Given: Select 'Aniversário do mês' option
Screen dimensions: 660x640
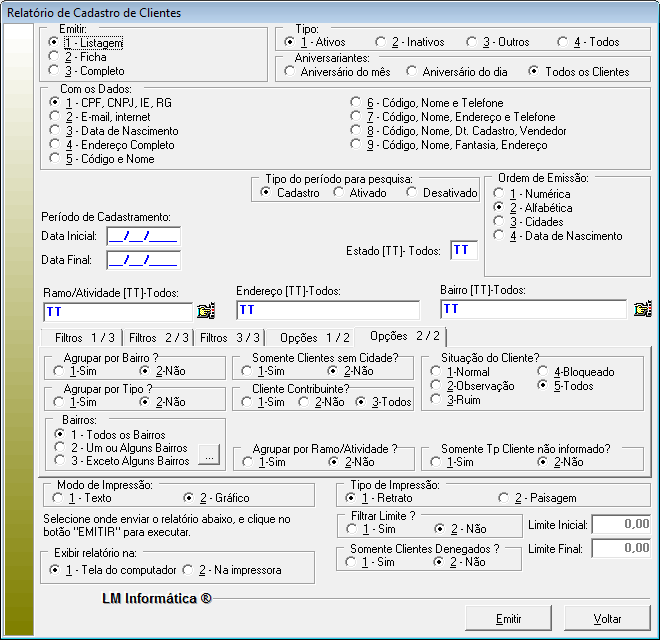Looking at the screenshot, I should coord(291,71).
